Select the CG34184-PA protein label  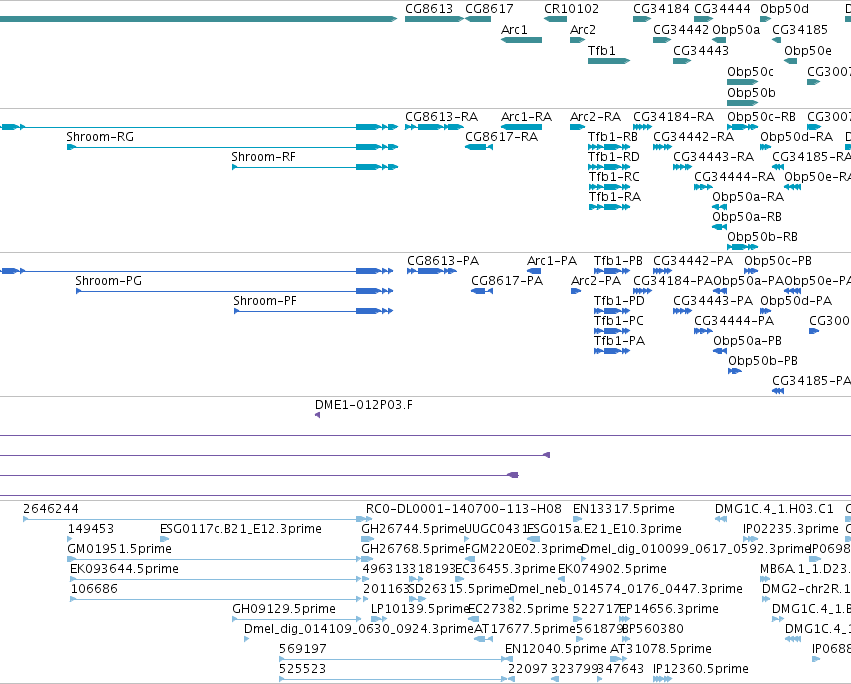click(673, 281)
